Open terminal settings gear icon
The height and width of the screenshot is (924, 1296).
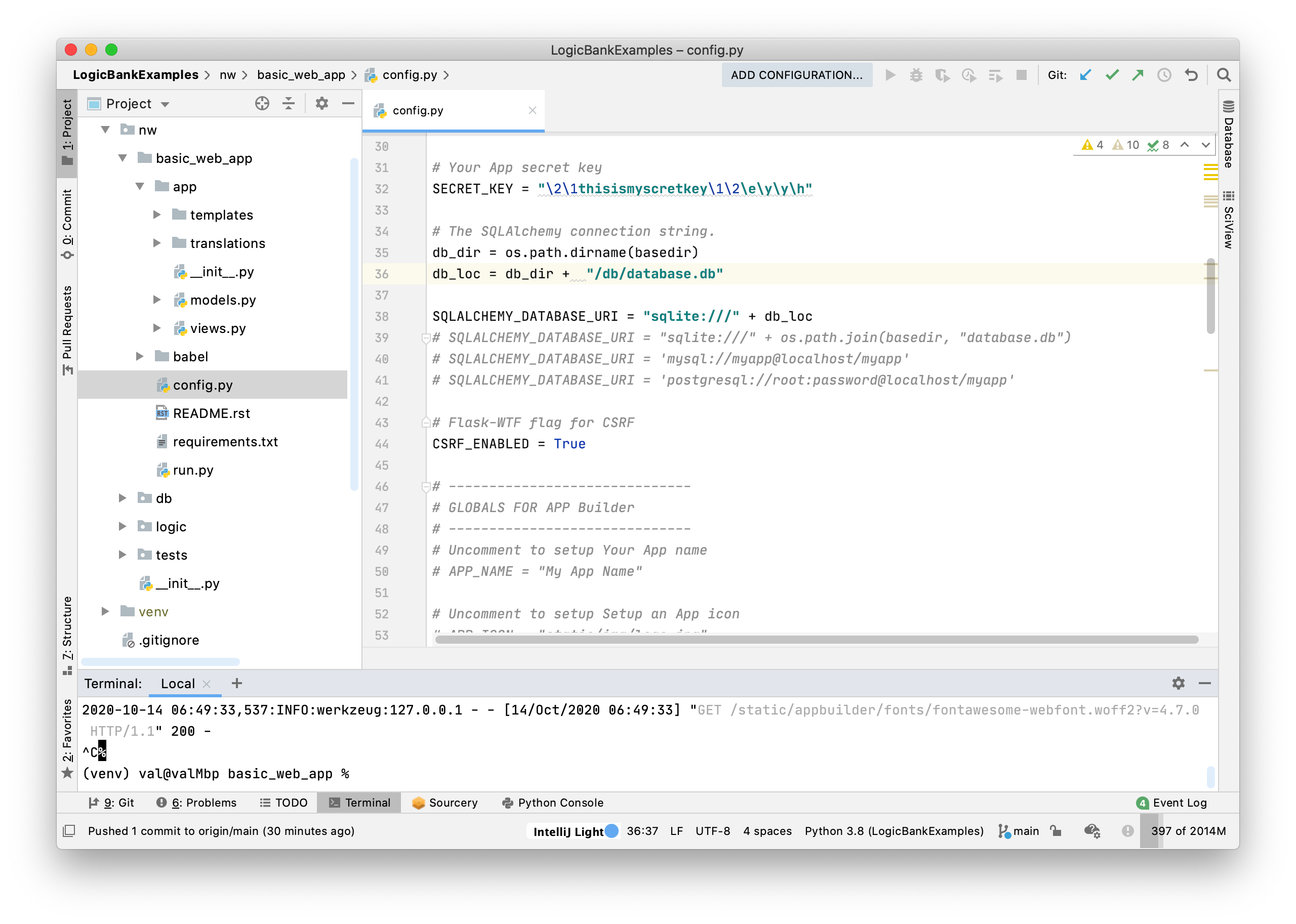[x=1178, y=683]
